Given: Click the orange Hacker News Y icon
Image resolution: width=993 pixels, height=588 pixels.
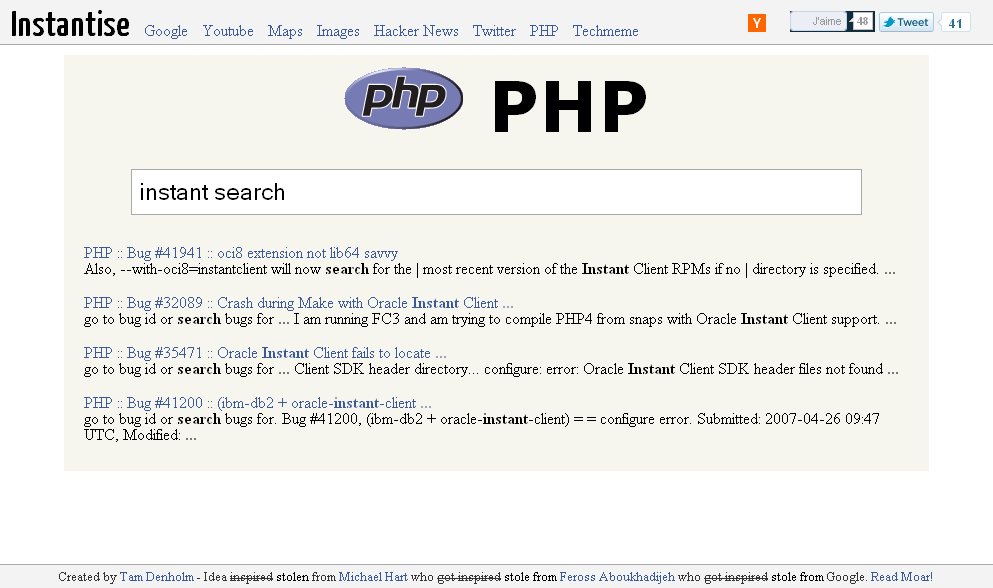Looking at the screenshot, I should tap(757, 23).
